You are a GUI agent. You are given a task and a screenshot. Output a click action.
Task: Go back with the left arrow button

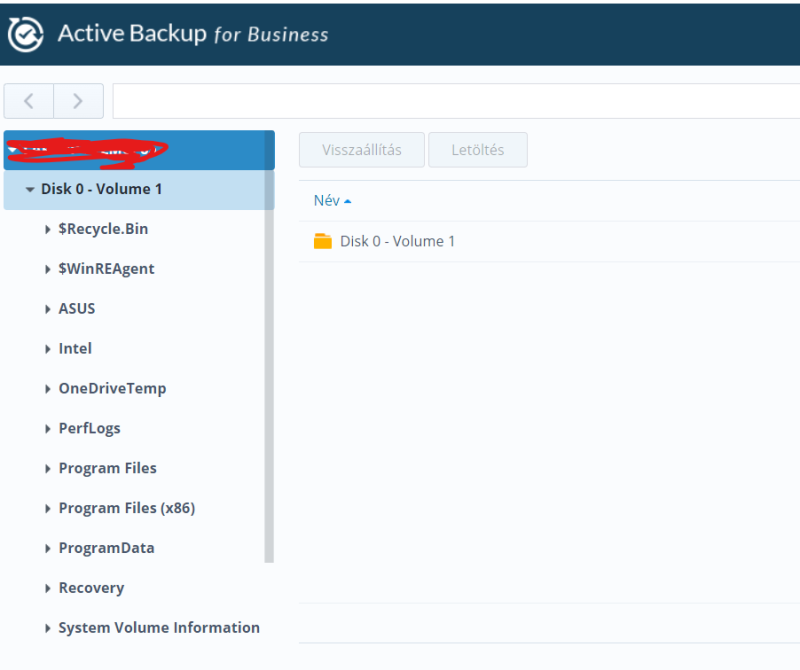[29, 101]
